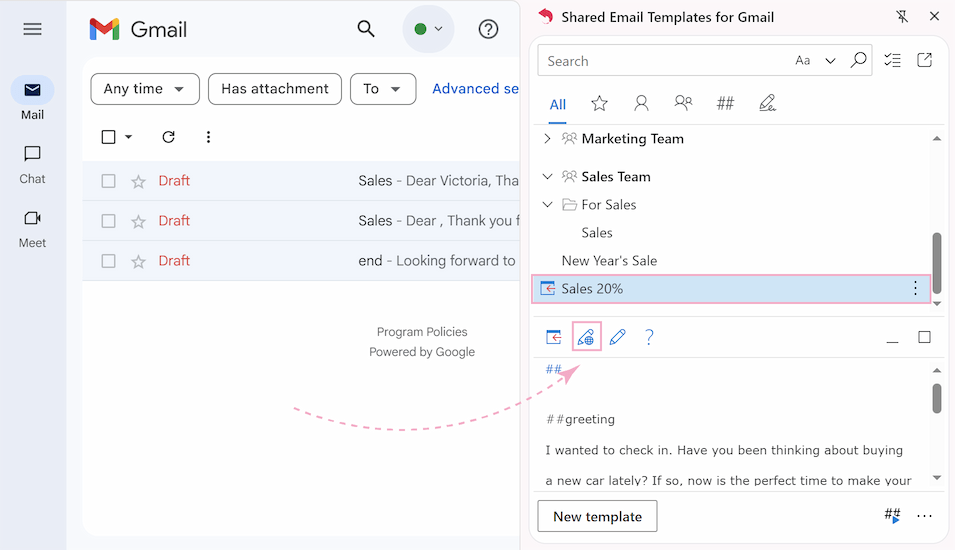Viewport: 955px width, 550px height.
Task: Tick checkbox of 'Sales - Dear , Thank you' draft
Action: (108, 220)
